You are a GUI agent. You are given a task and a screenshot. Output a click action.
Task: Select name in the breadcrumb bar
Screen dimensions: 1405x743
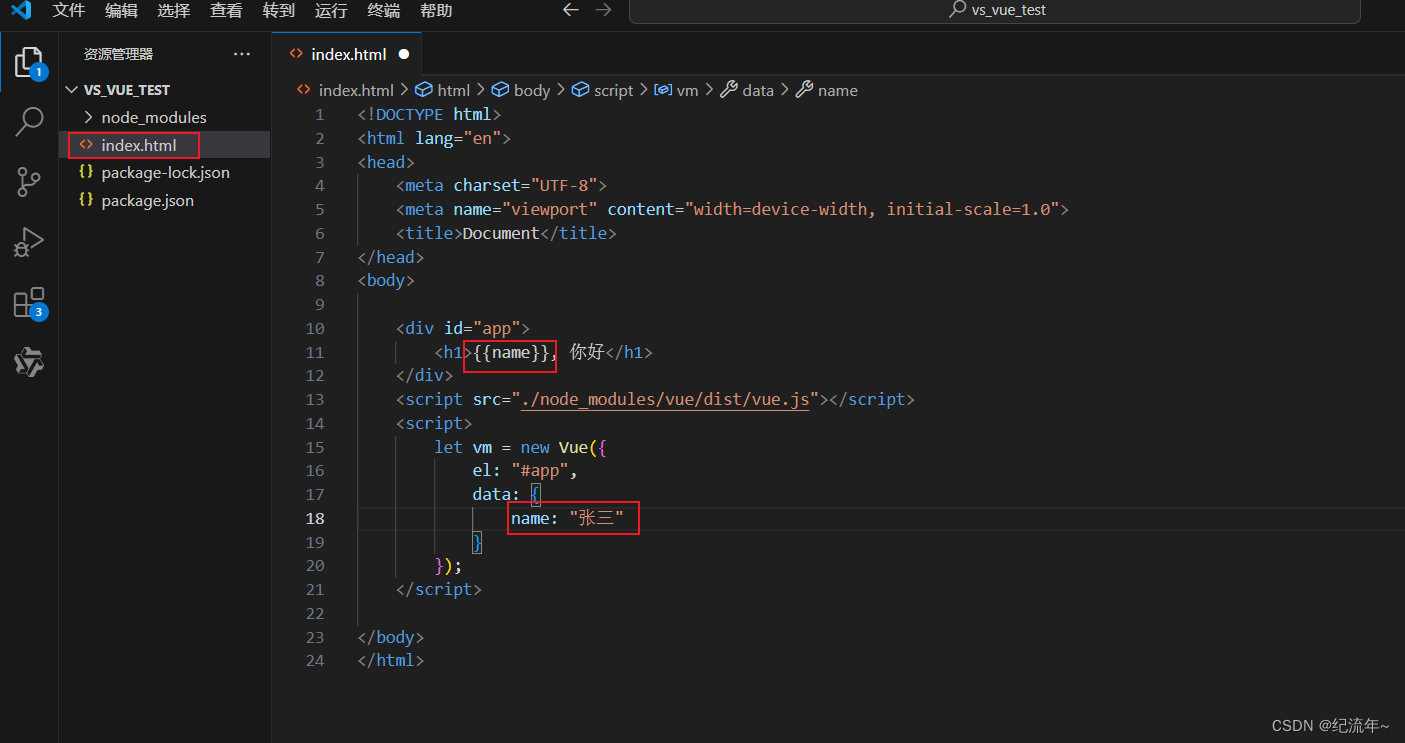coord(840,90)
